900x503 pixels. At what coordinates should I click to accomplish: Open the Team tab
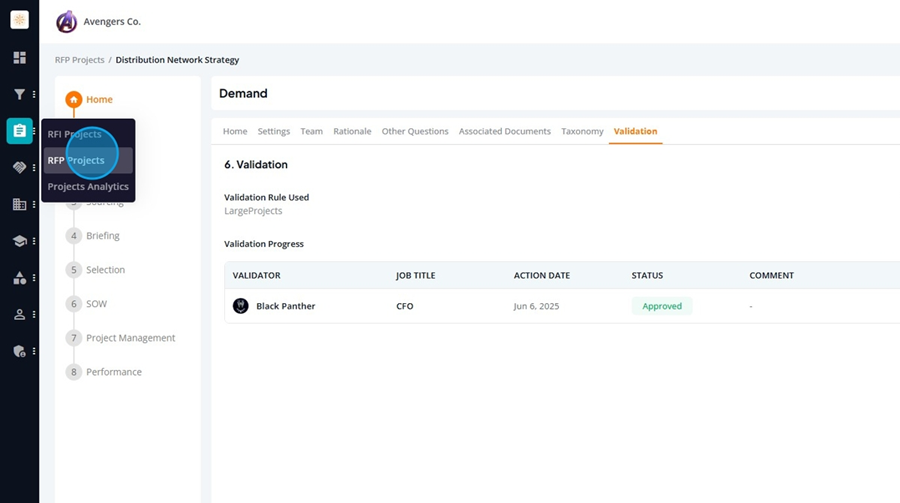(312, 131)
